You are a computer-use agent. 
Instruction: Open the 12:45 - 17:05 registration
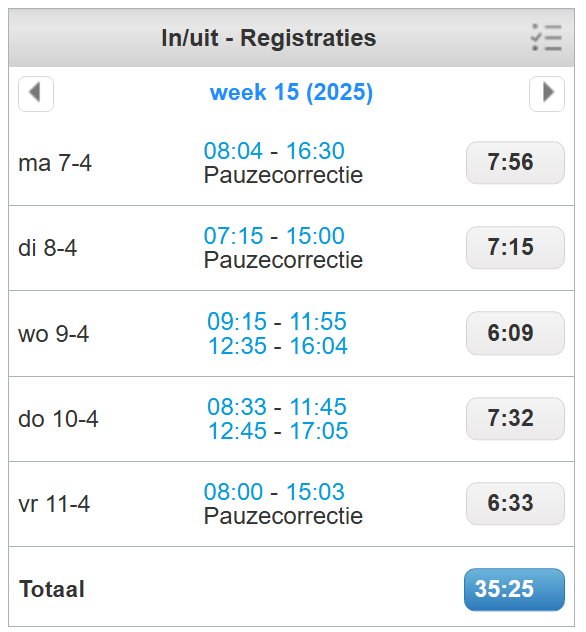278,431
